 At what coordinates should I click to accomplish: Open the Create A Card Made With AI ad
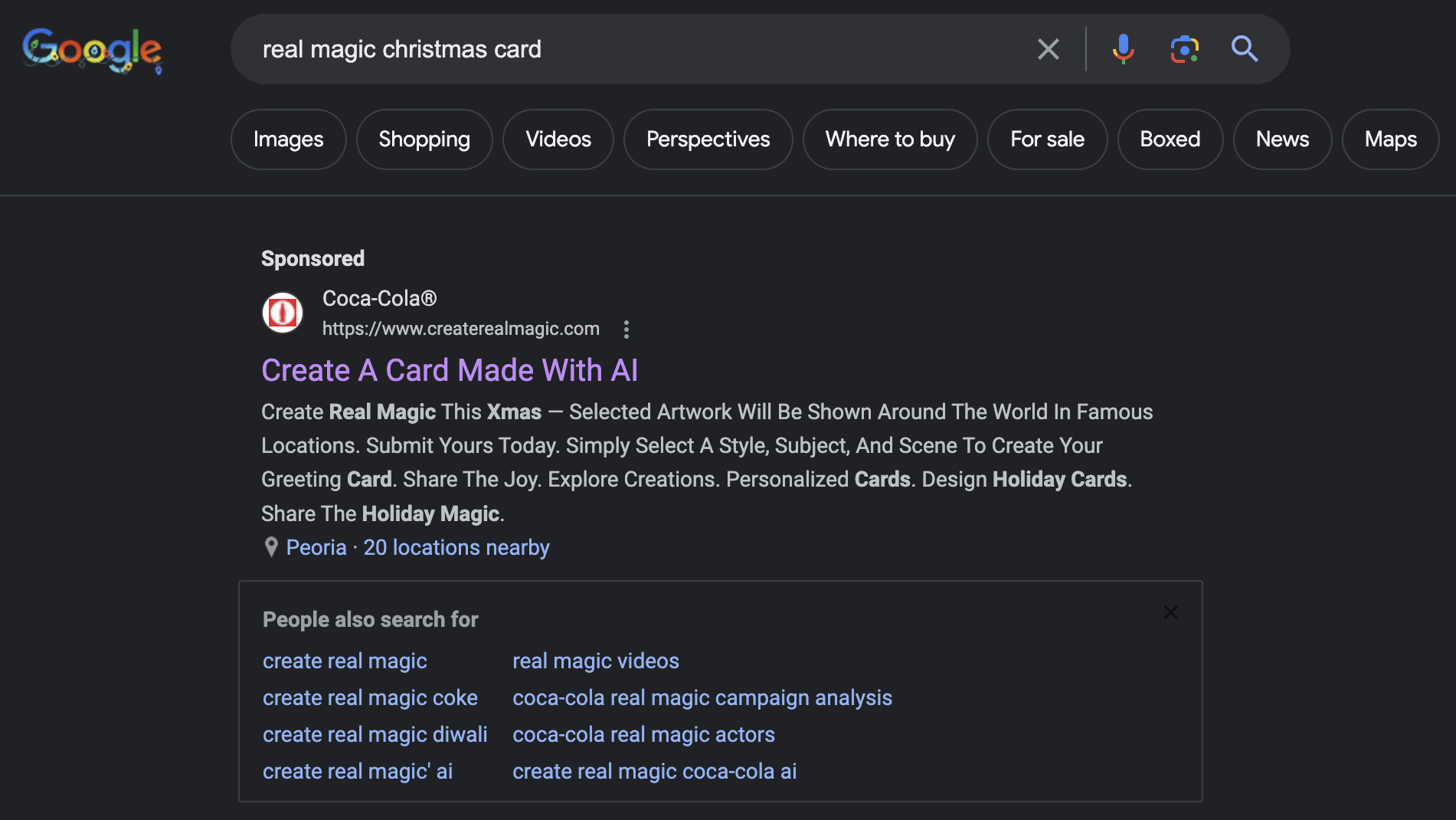(x=450, y=369)
